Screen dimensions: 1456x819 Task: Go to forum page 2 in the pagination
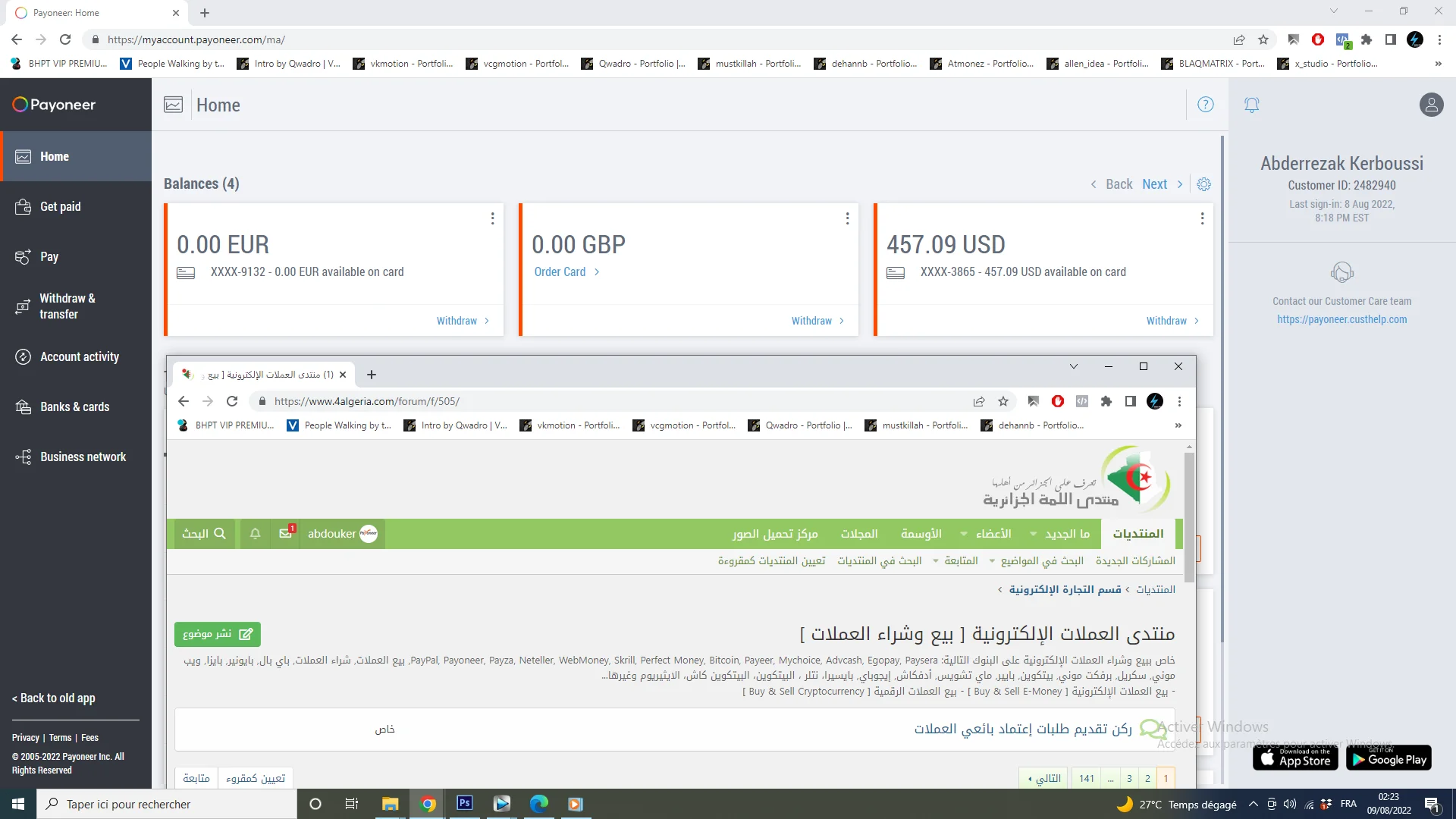(x=1147, y=779)
